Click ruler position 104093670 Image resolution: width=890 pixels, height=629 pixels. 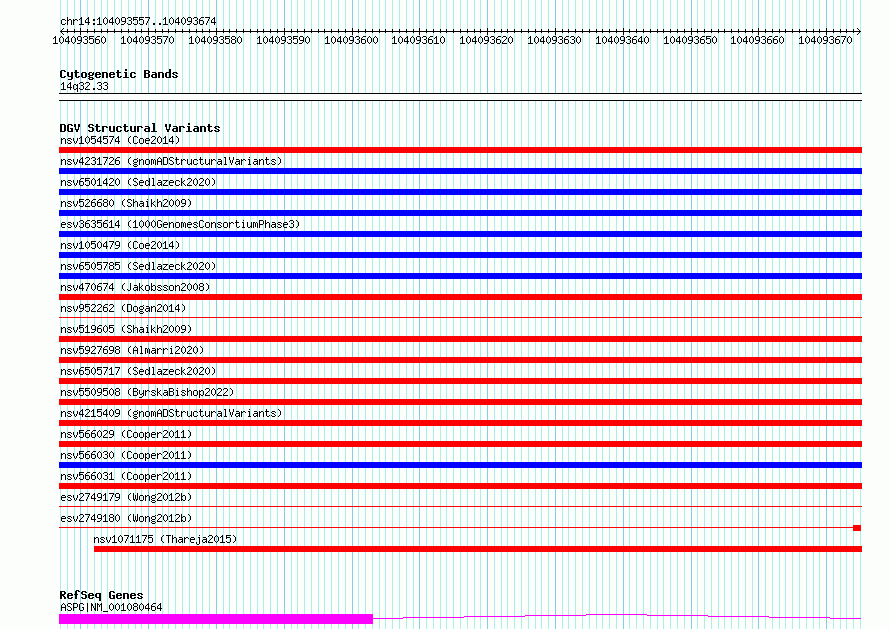825,40
